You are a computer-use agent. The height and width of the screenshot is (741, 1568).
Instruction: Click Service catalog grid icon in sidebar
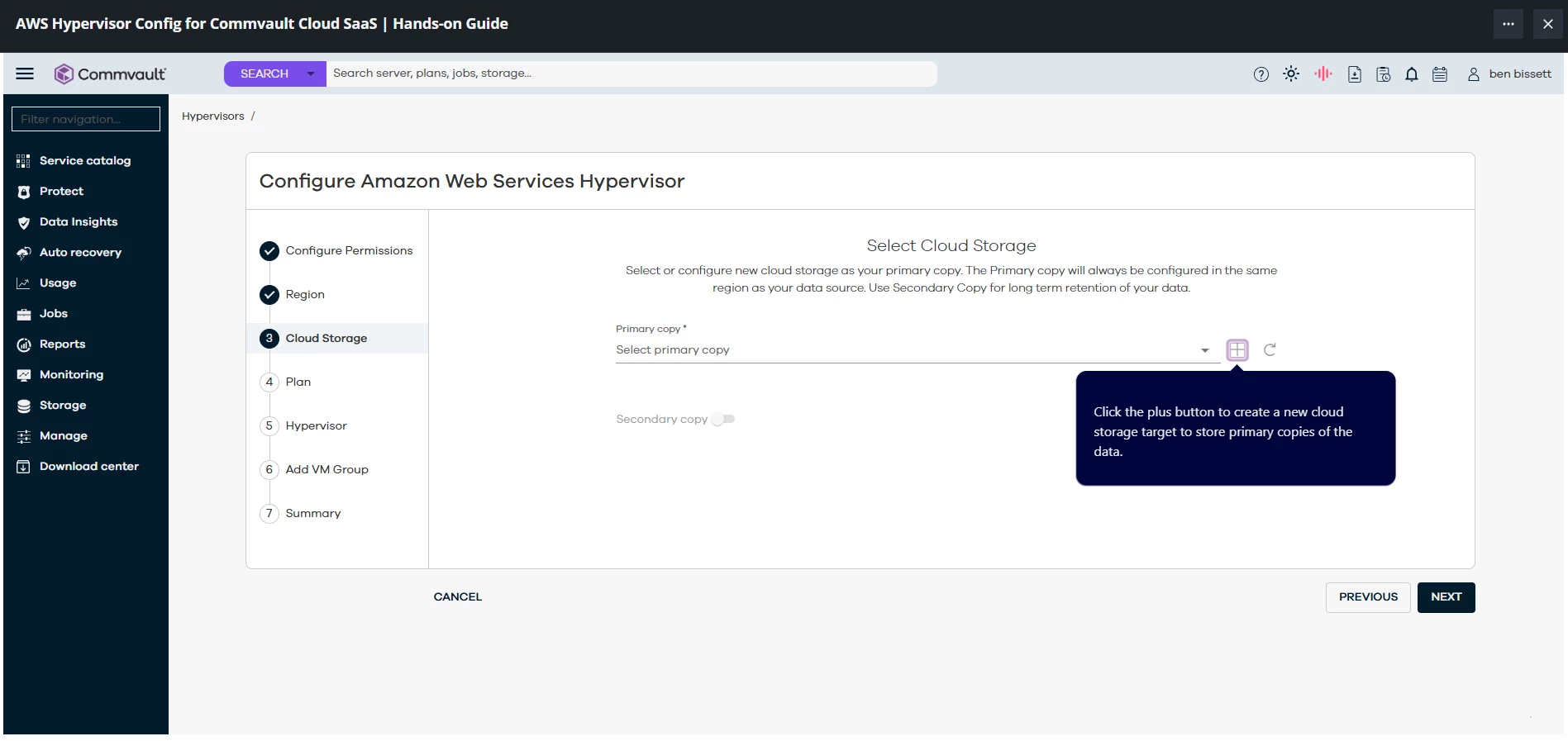point(23,161)
